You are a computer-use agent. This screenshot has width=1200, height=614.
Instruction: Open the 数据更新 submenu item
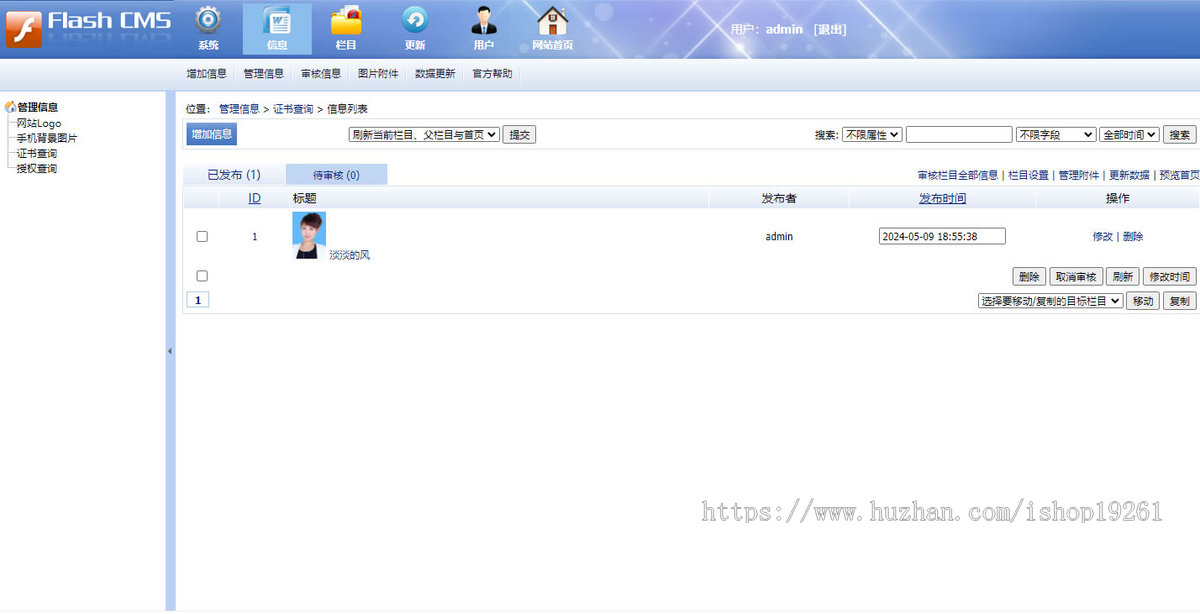(x=435, y=74)
